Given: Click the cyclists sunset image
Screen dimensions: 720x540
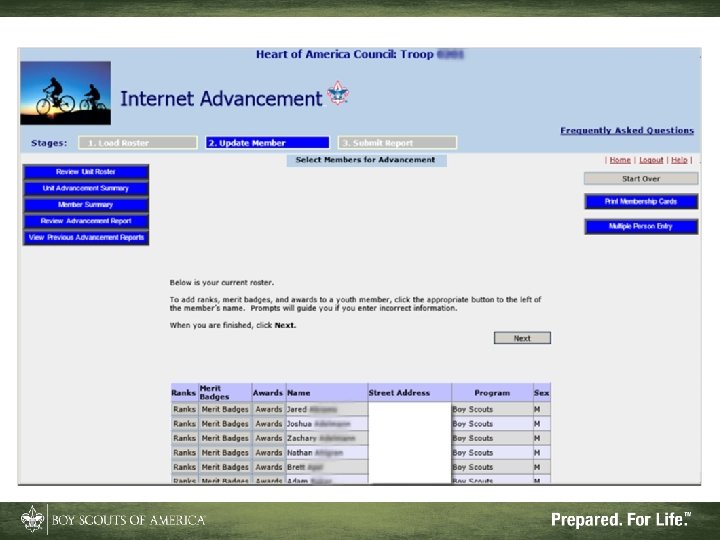Looking at the screenshot, I should pyautogui.click(x=65, y=93).
